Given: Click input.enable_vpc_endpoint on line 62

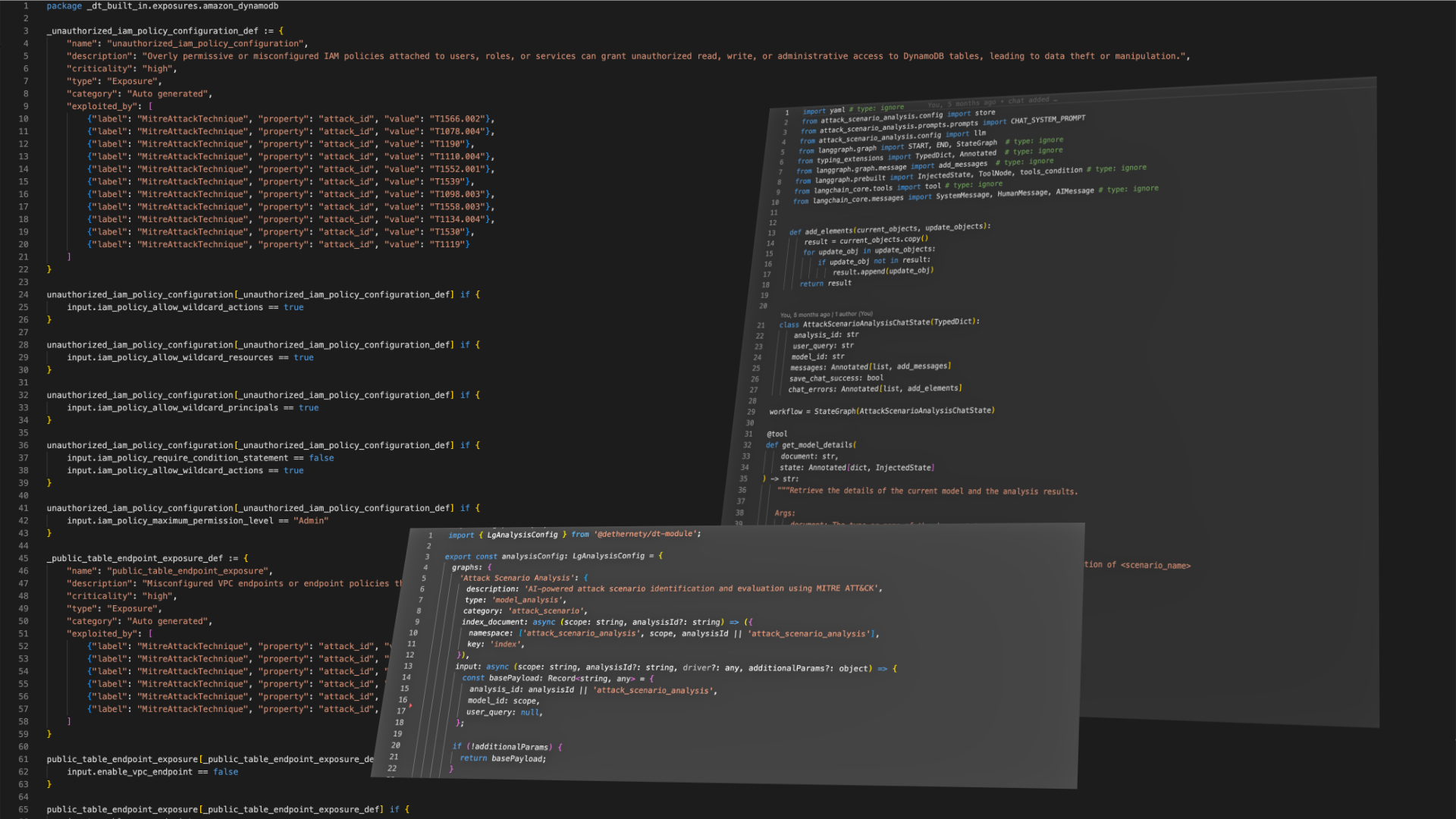Looking at the screenshot, I should (130, 772).
